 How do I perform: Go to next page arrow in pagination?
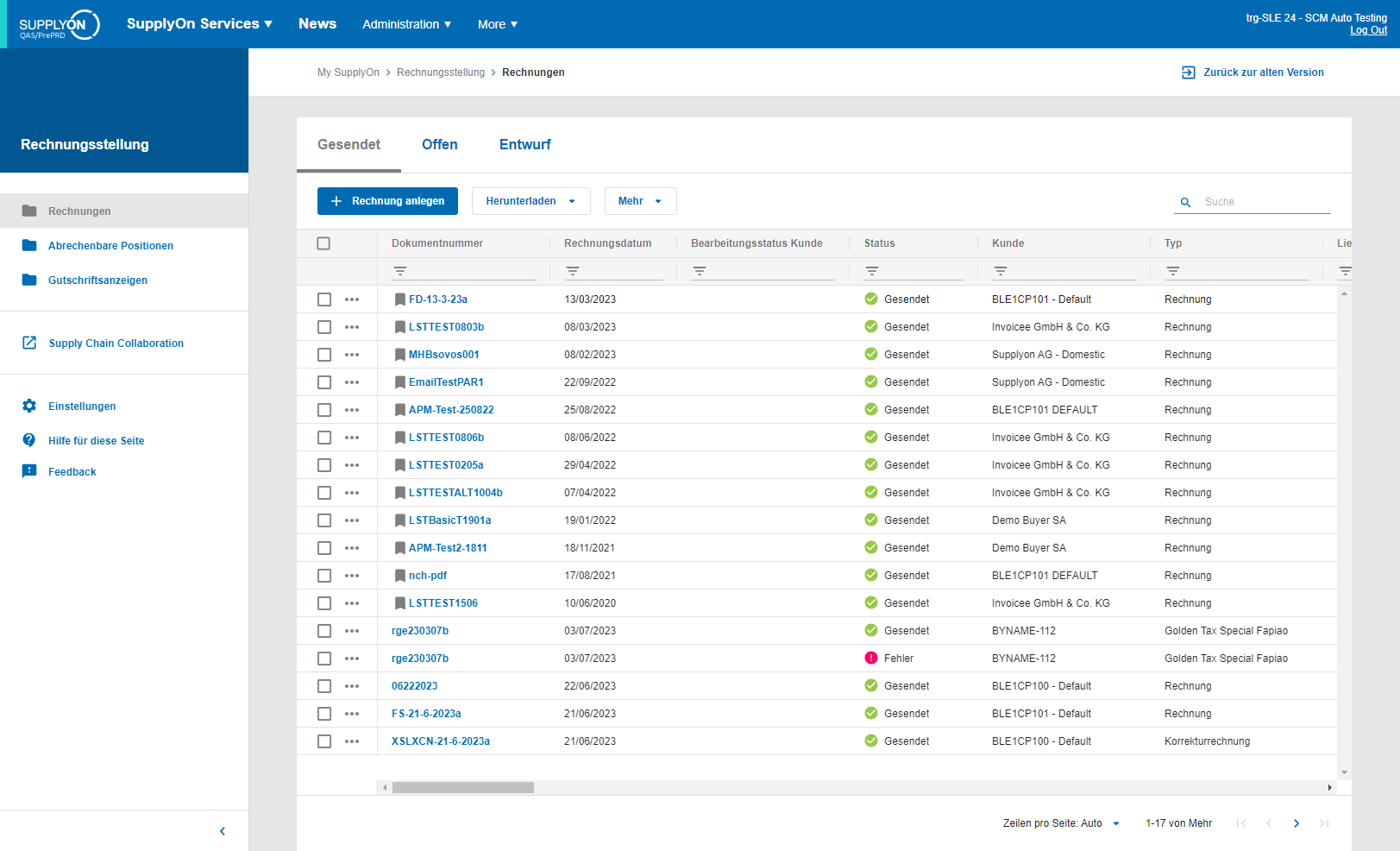1296,823
